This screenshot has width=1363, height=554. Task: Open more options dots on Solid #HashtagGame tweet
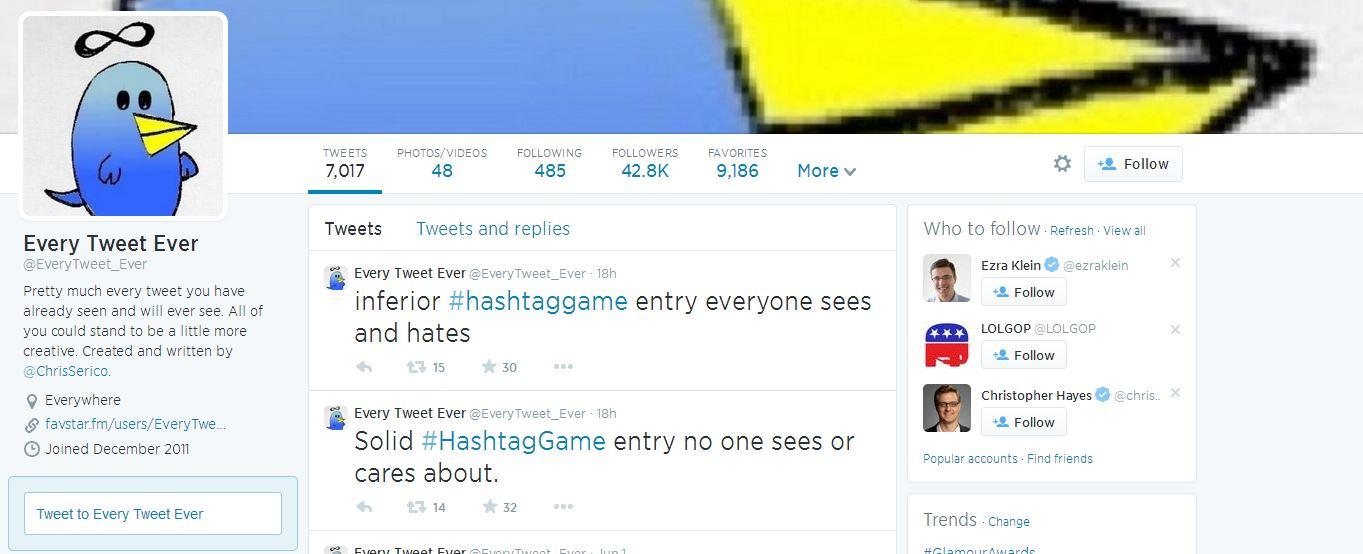coord(563,507)
